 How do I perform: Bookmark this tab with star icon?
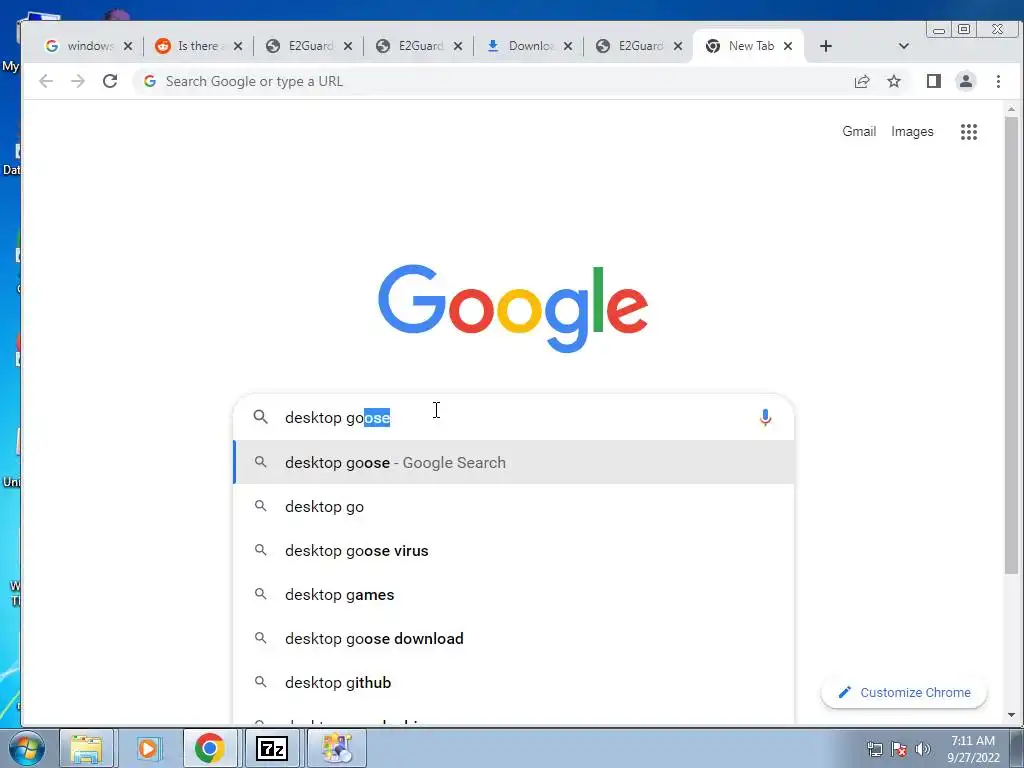(893, 81)
